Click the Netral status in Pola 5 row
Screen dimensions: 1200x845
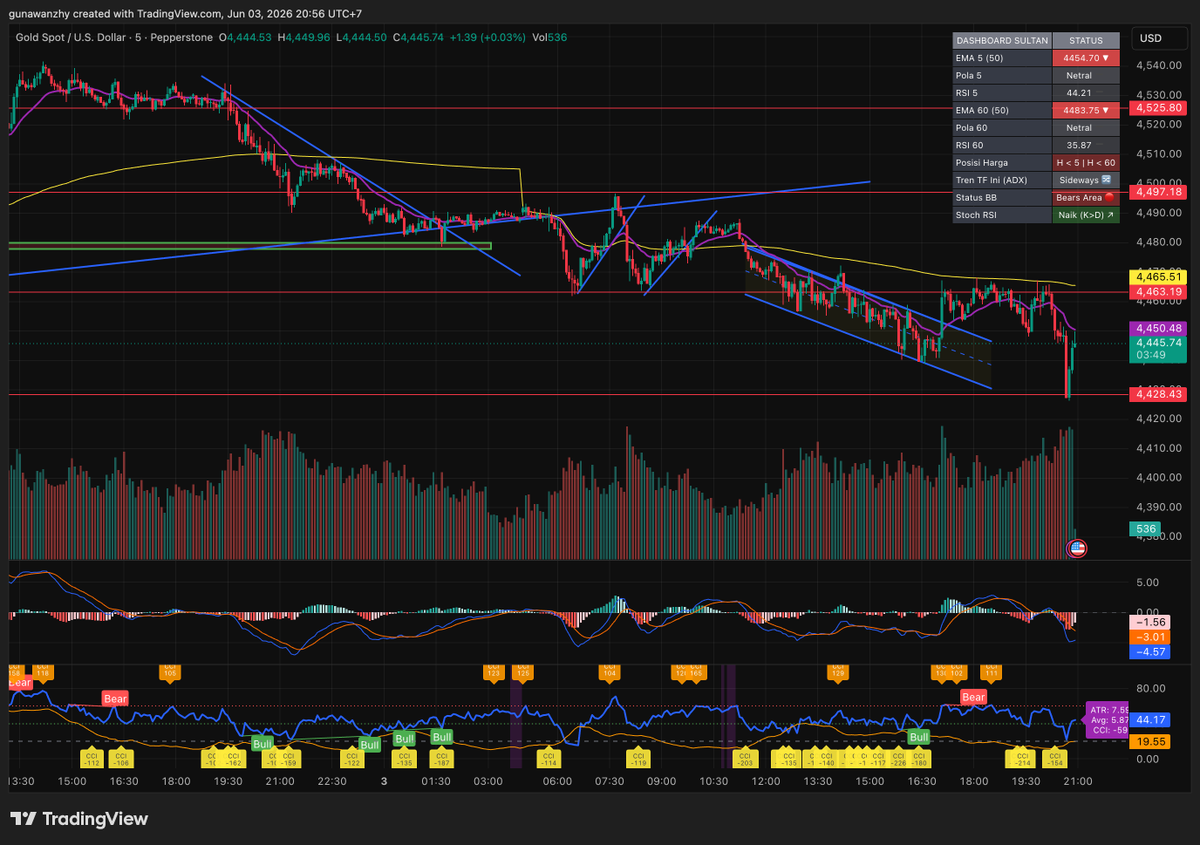coord(1078,76)
